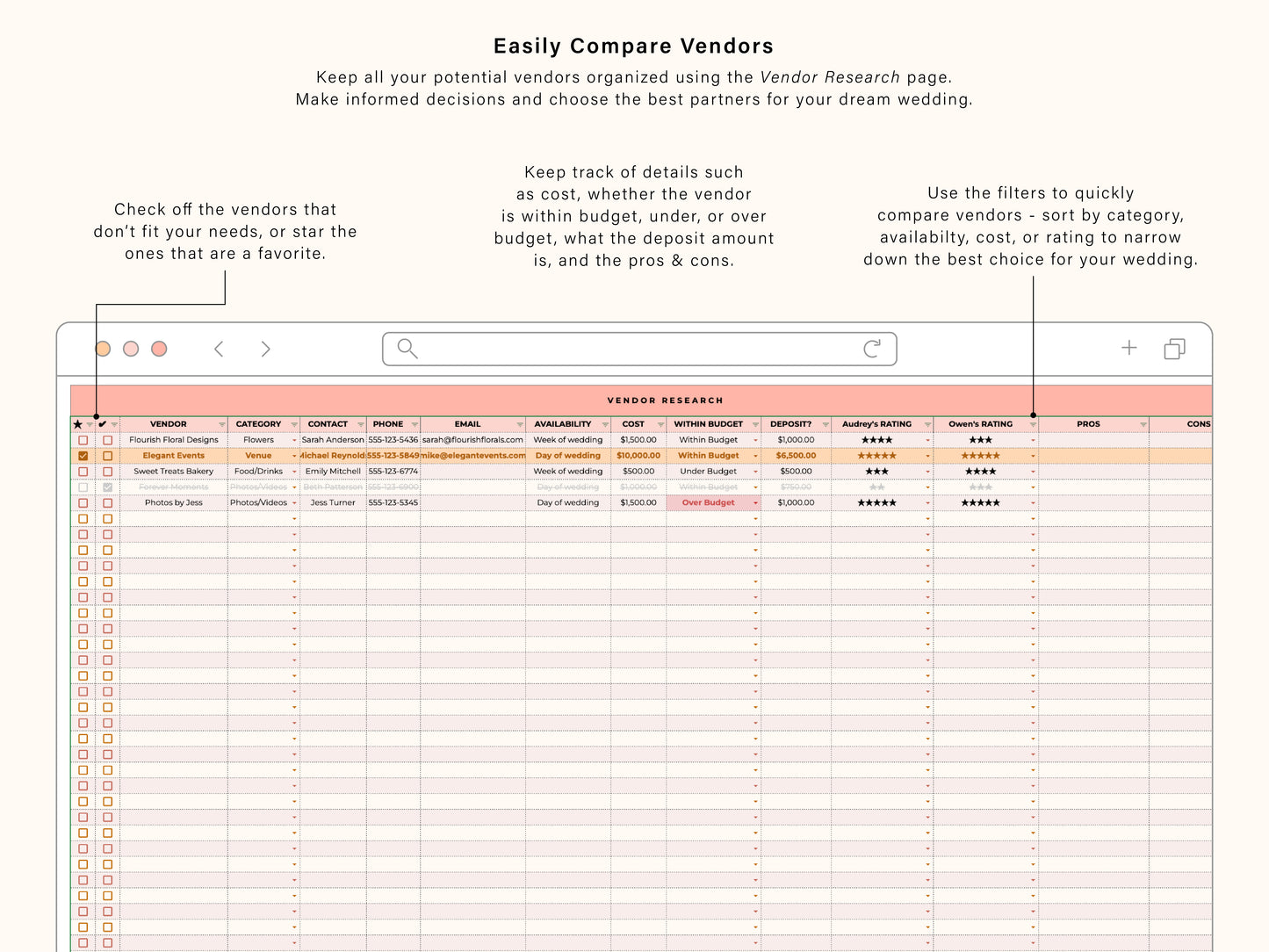Click the VENDOR column header
Screen dimensions: 1269x952
(x=168, y=424)
